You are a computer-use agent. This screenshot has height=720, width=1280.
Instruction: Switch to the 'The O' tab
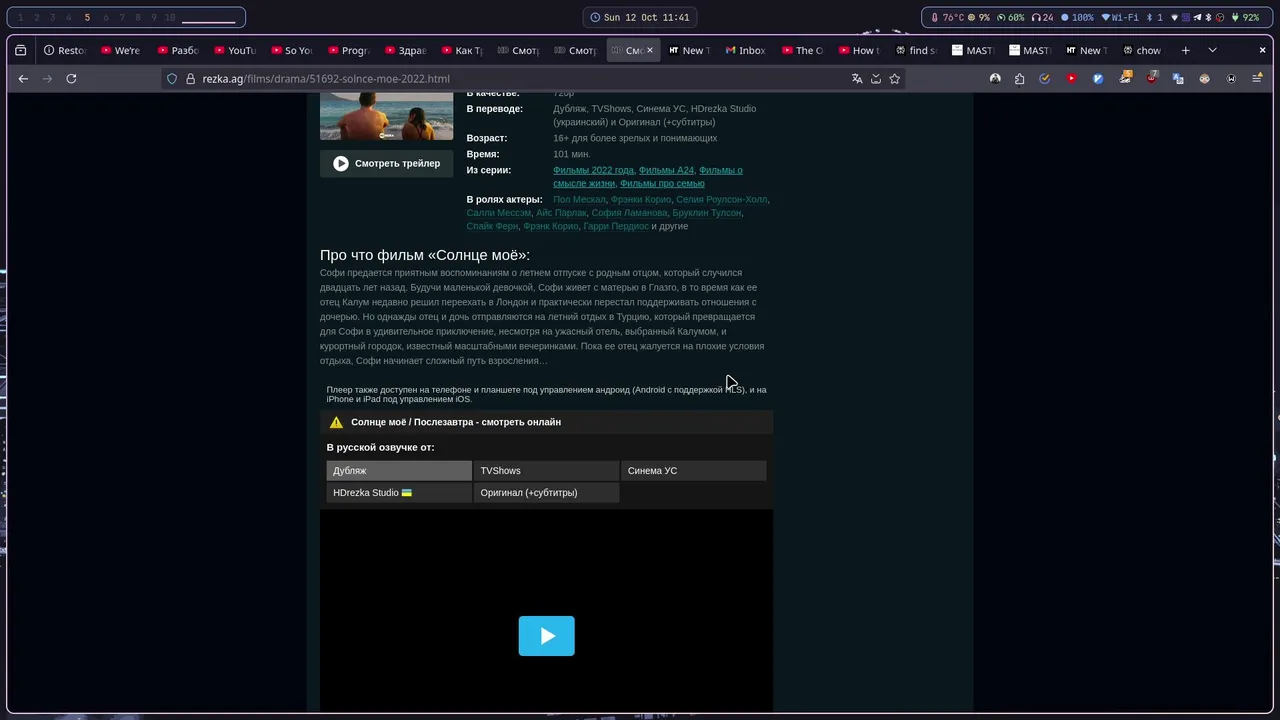803,50
